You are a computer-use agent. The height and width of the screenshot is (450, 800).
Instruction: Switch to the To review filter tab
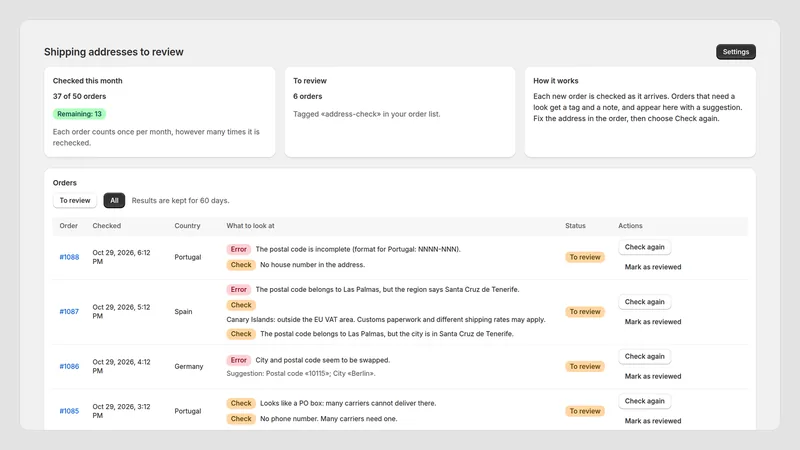pos(75,201)
